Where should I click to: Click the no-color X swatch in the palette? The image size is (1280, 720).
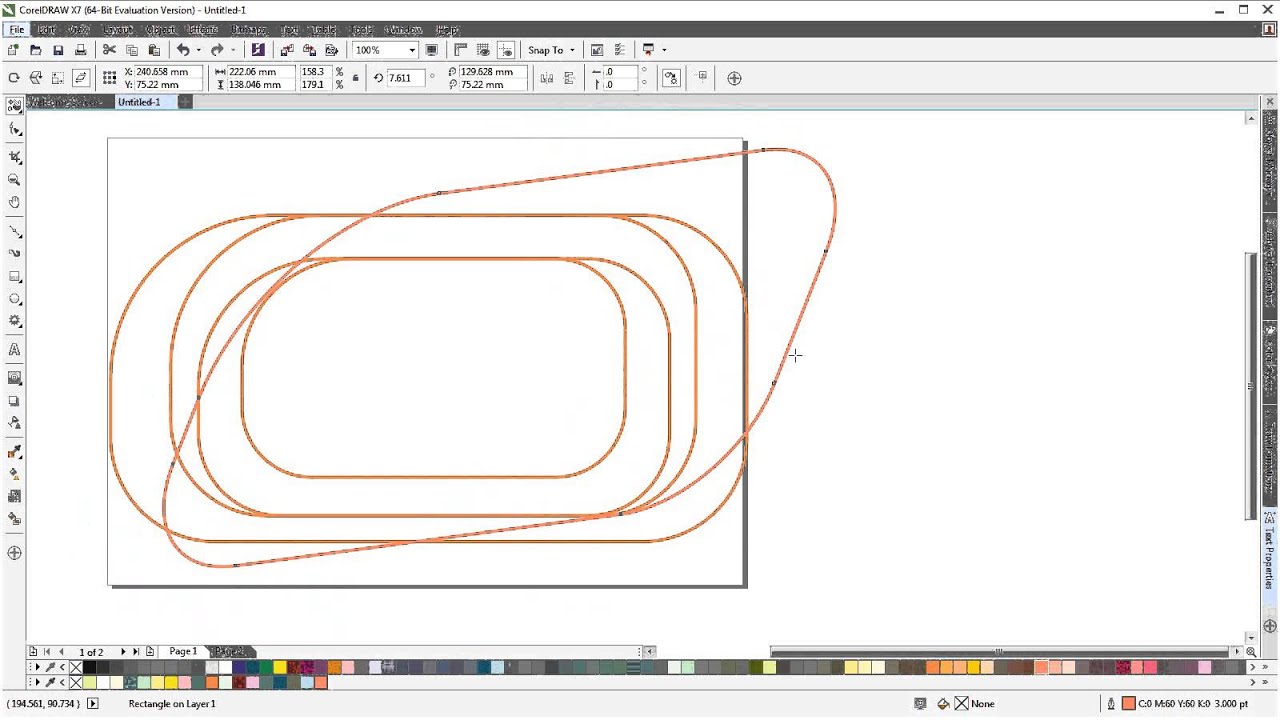[x=76, y=667]
